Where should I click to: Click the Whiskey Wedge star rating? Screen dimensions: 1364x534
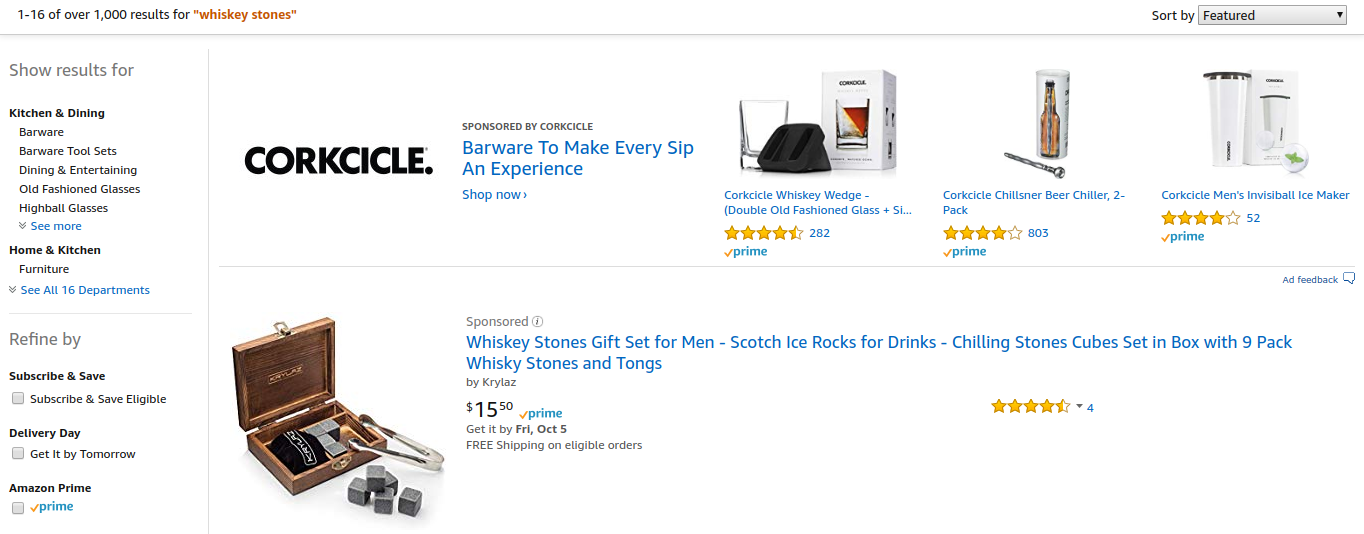[763, 233]
